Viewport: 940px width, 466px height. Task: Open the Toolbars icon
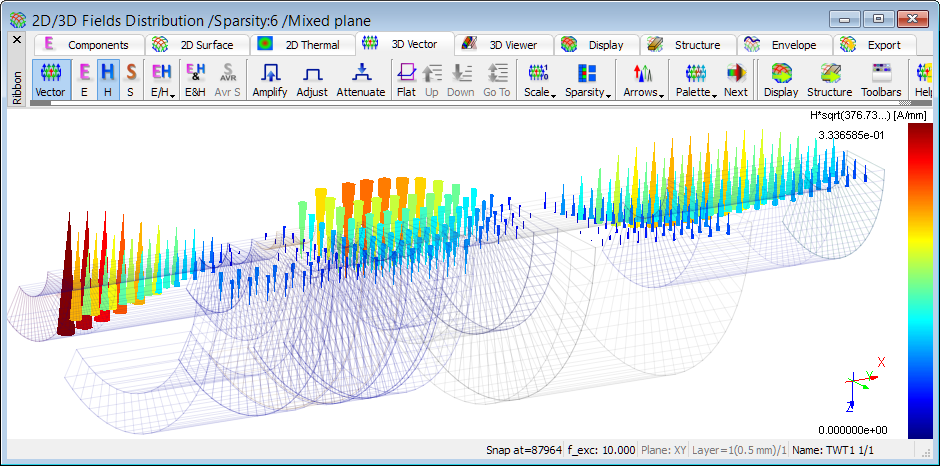[881, 79]
